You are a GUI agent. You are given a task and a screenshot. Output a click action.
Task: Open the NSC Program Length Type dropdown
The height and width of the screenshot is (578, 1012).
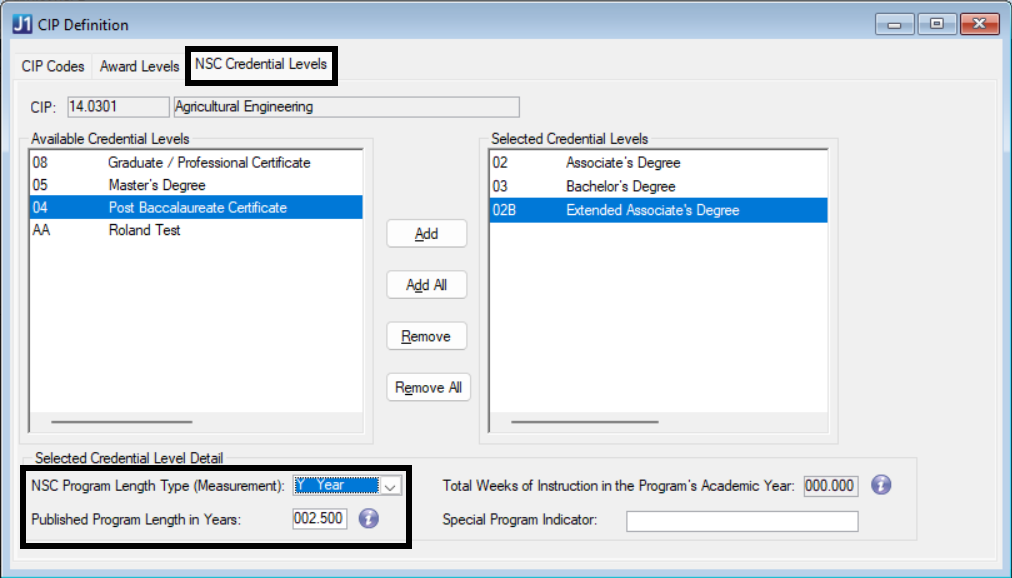click(x=390, y=485)
